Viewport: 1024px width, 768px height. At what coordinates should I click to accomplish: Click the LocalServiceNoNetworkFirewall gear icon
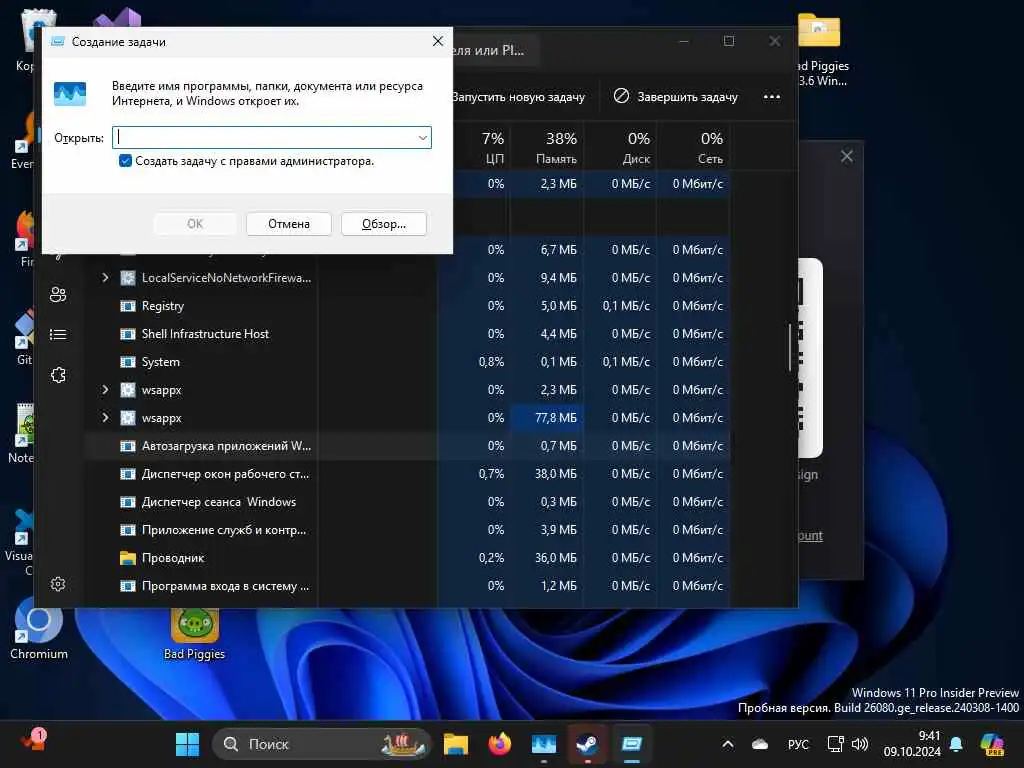(x=128, y=278)
